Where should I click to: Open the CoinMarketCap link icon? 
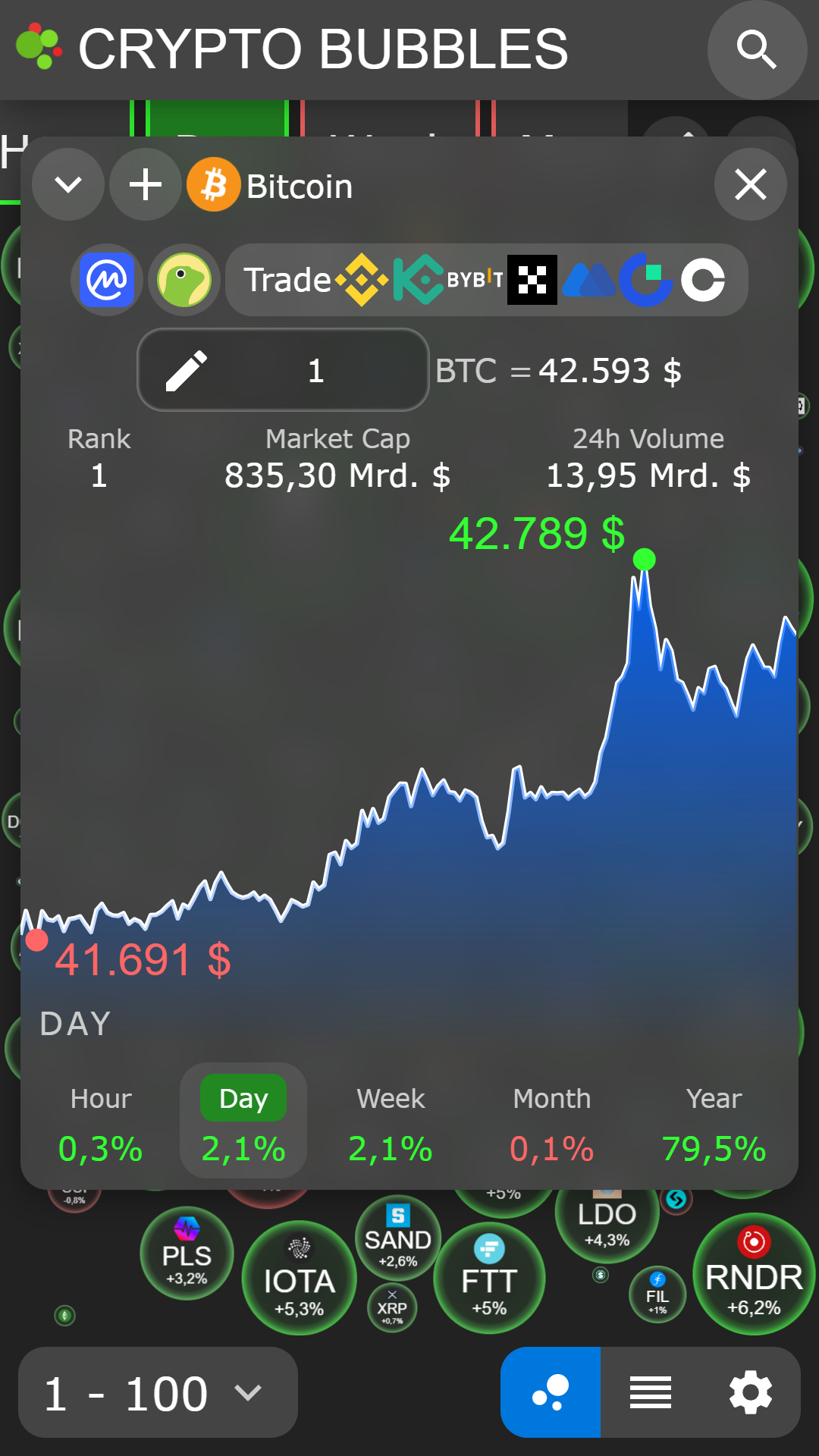108,280
